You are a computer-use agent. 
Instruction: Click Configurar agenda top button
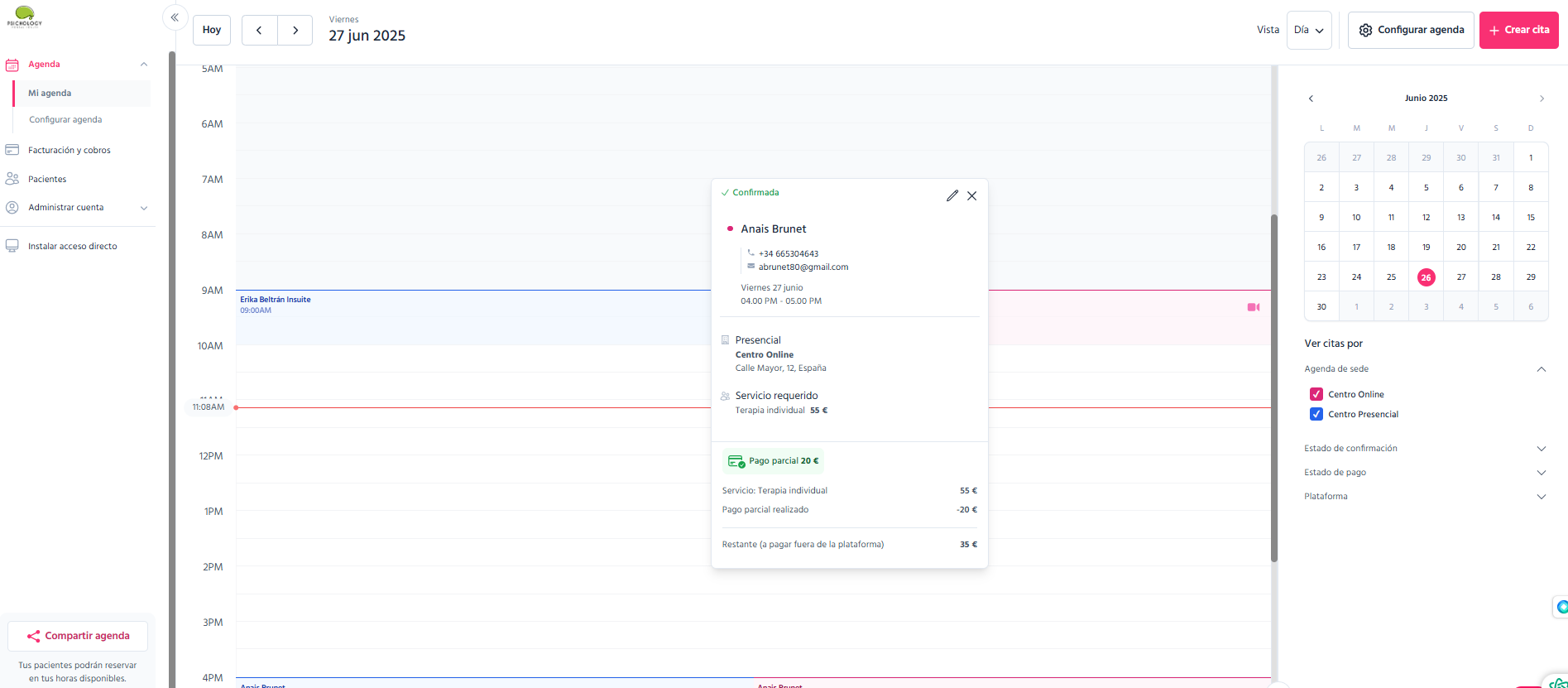coord(1411,30)
